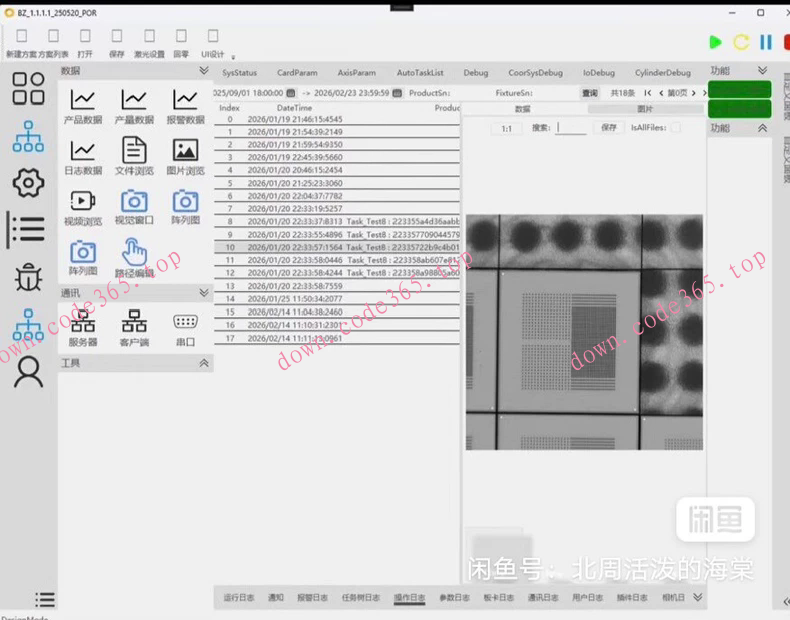This screenshot has width=790, height=620.
Task: Open 图片浏览 image browser
Action: (185, 157)
